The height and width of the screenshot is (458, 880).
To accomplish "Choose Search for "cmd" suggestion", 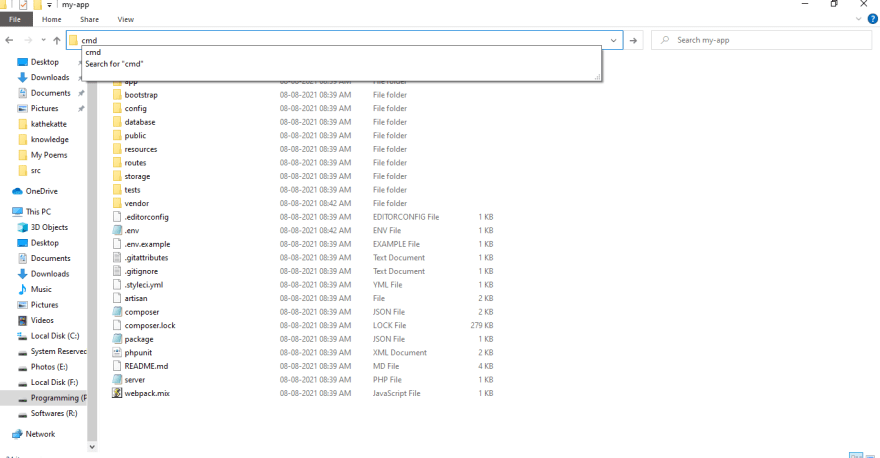I will pos(114,64).
